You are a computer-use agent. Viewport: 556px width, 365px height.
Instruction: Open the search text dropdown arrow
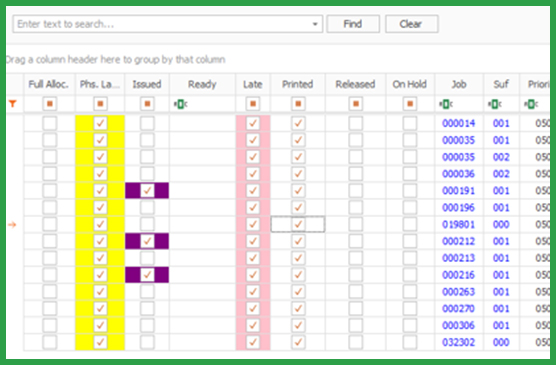315,24
